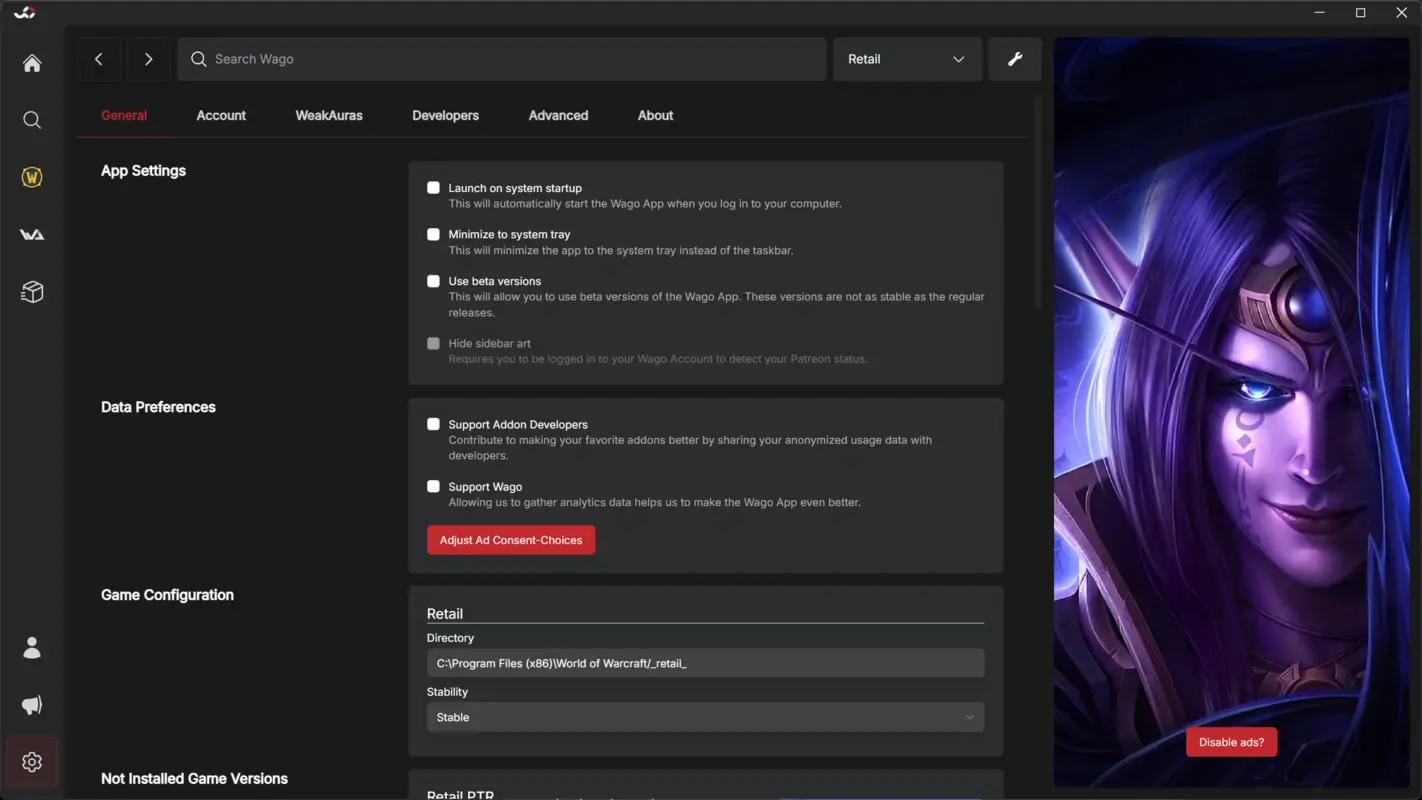Screen dimensions: 1422x800
Task: Open the Retail game version dropdown
Action: 905,59
